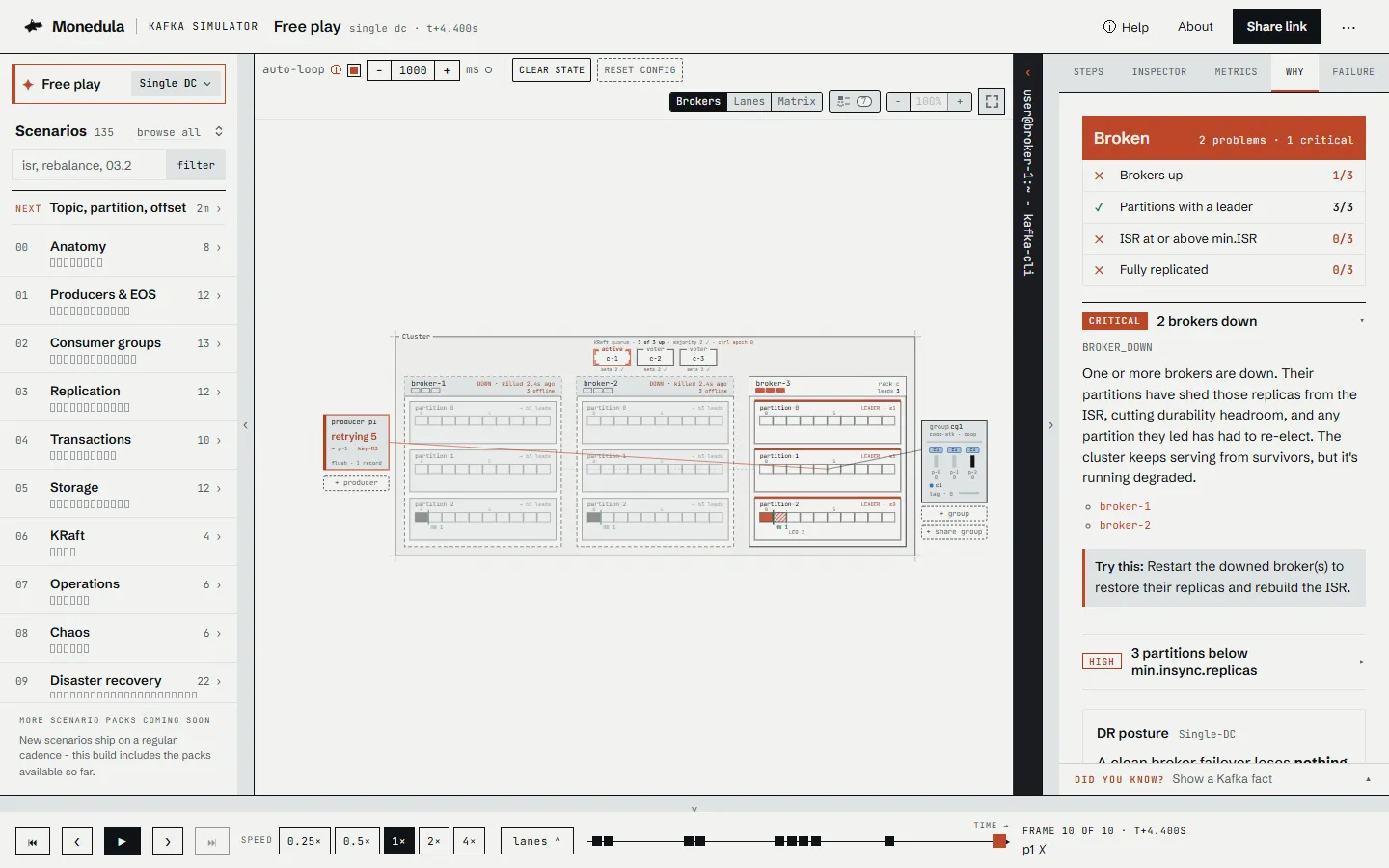The height and width of the screenshot is (868, 1389).
Task: Decrease the auto-loop interval with minus
Action: pyautogui.click(x=379, y=69)
